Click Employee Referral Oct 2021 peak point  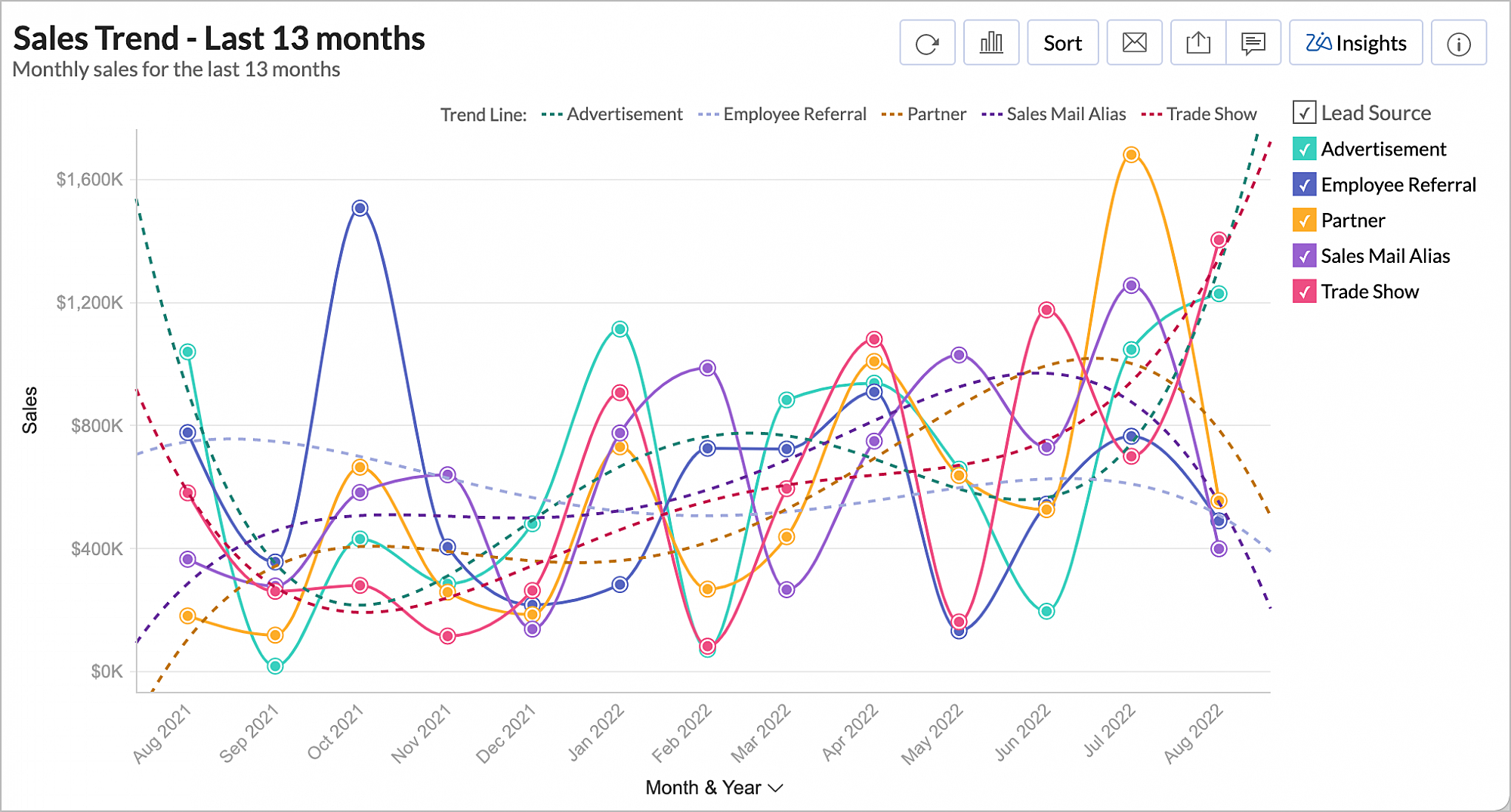pyautogui.click(x=360, y=208)
